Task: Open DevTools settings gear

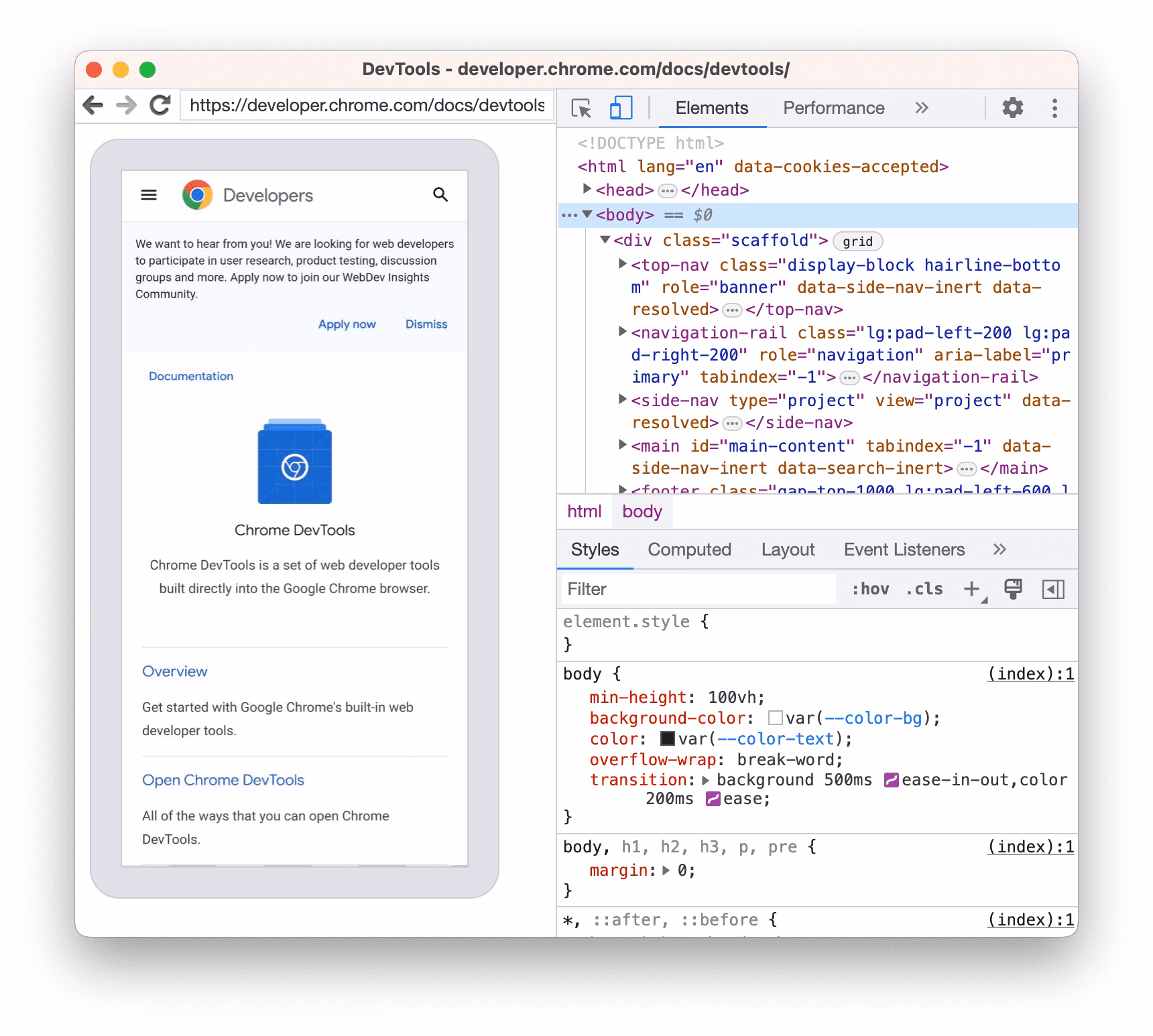Action: pos(1013,108)
